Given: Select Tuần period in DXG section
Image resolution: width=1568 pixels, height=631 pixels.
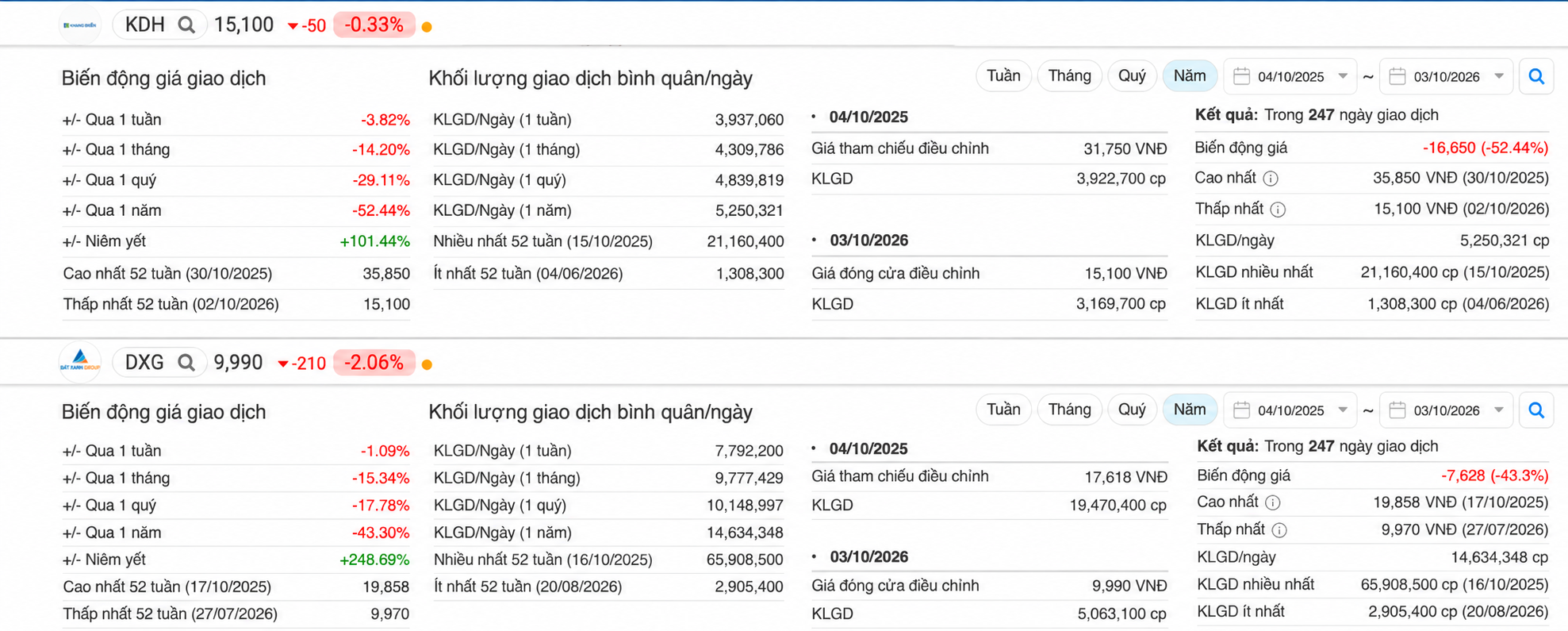Looking at the screenshot, I should coord(1003,410).
